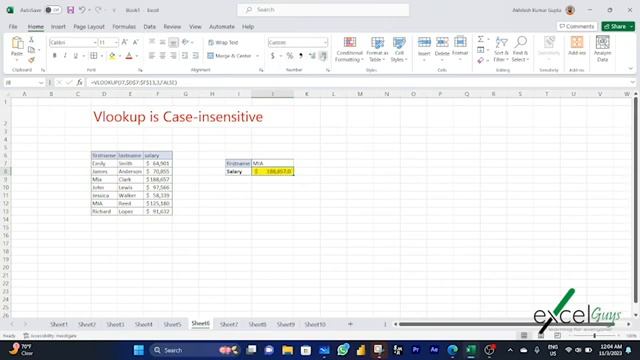Switch to the View tab
The width and height of the screenshot is (640, 360).
195,27
